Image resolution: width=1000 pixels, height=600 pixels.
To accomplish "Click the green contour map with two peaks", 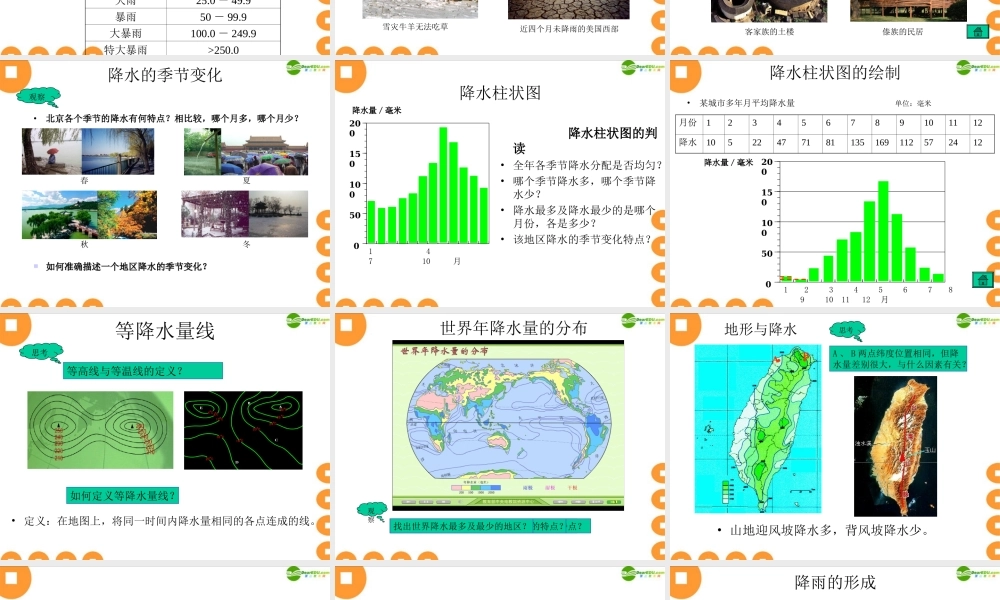I will coord(100,430).
